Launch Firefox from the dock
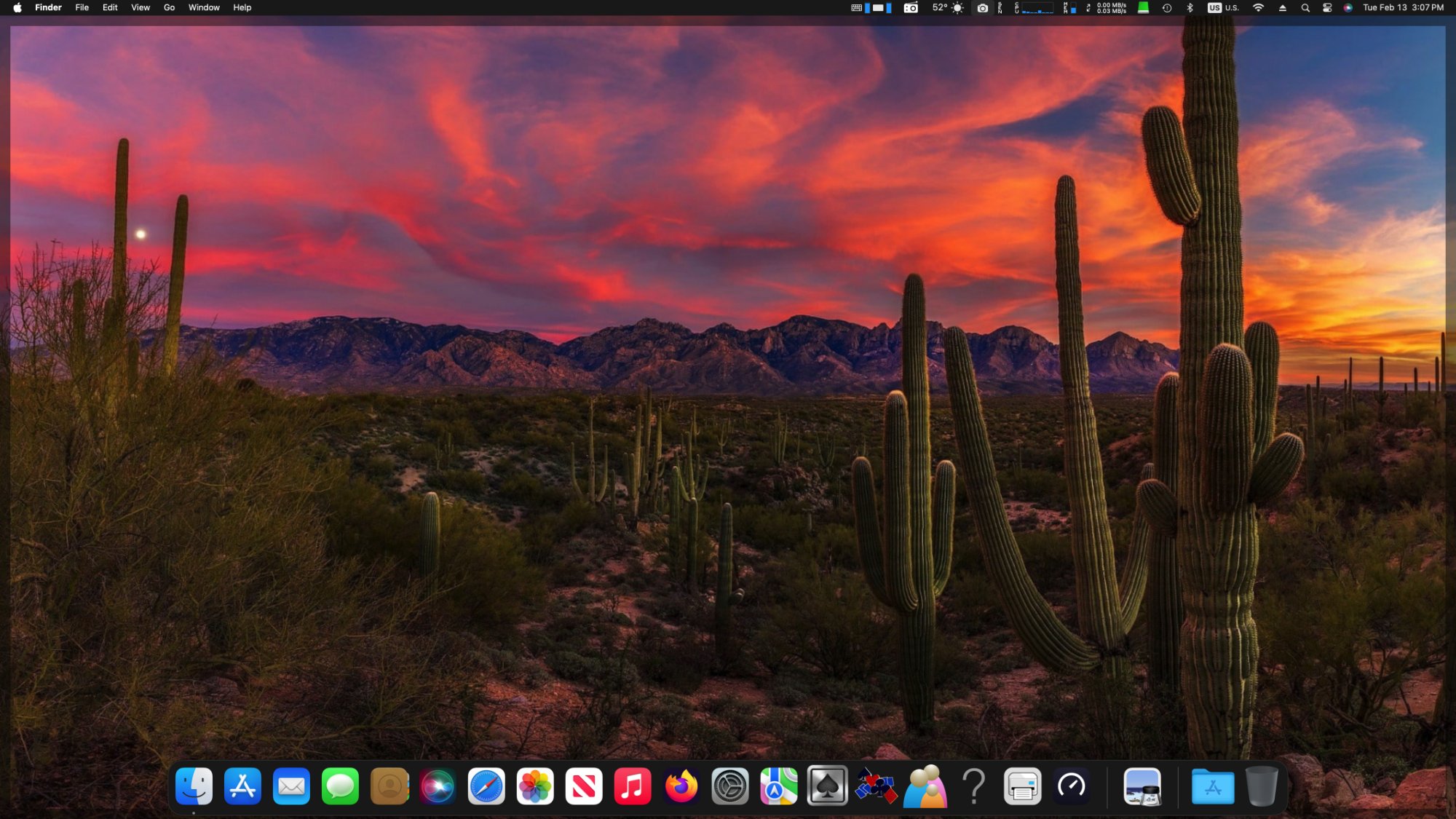1456x819 pixels. 681,786
